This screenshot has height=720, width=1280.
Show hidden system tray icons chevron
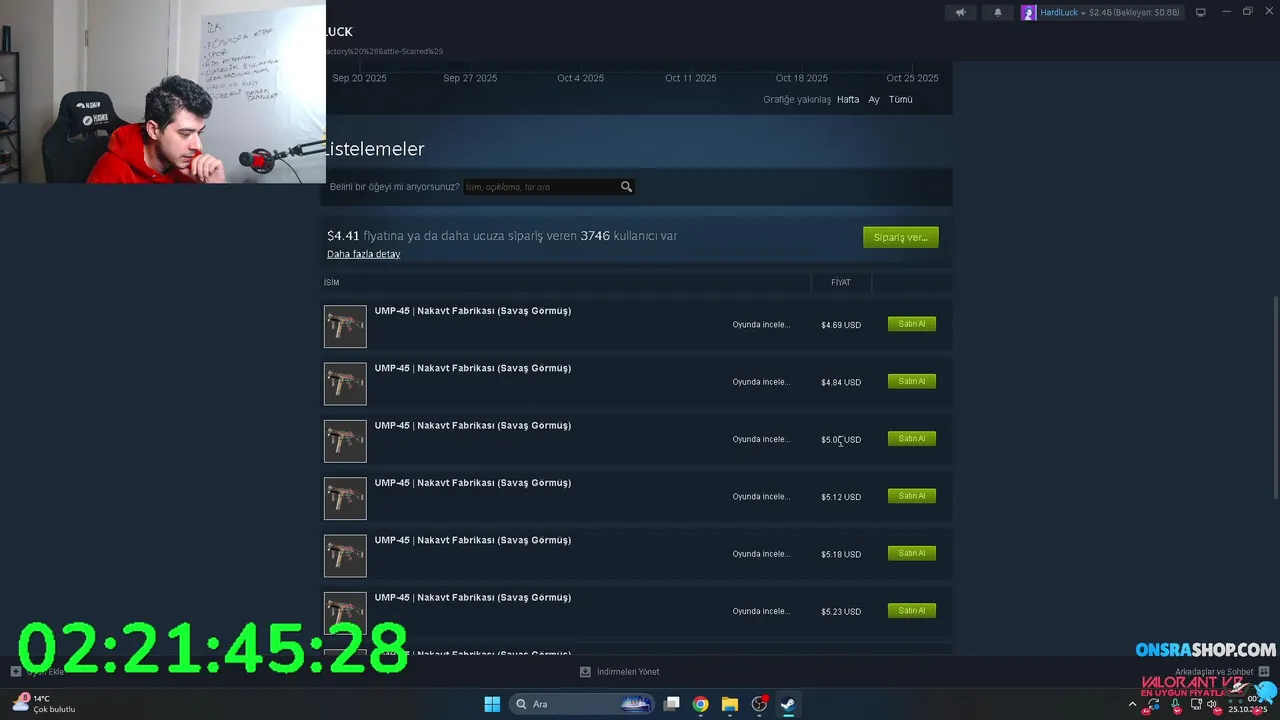1132,704
